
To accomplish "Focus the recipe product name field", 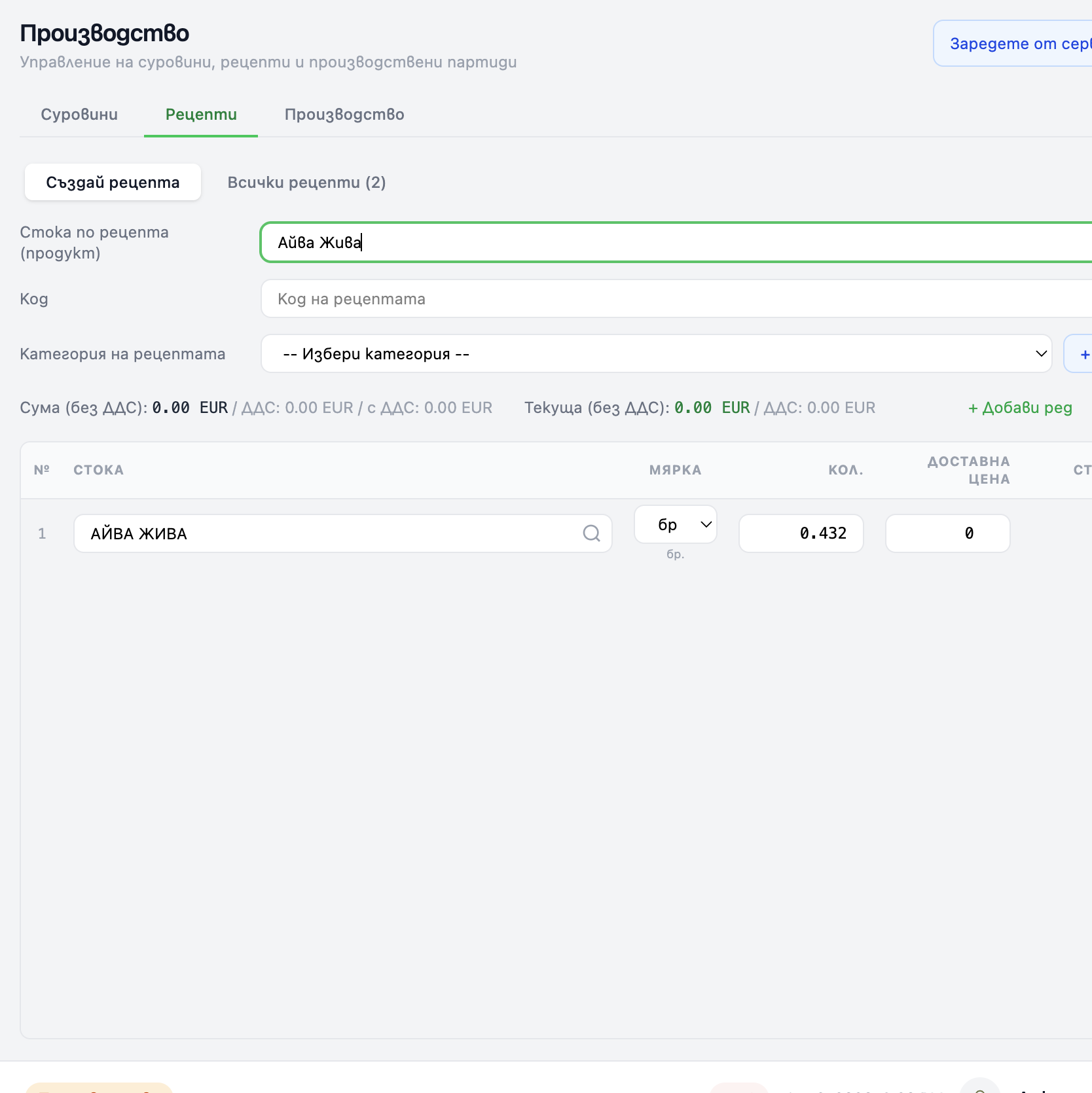I will [x=674, y=243].
